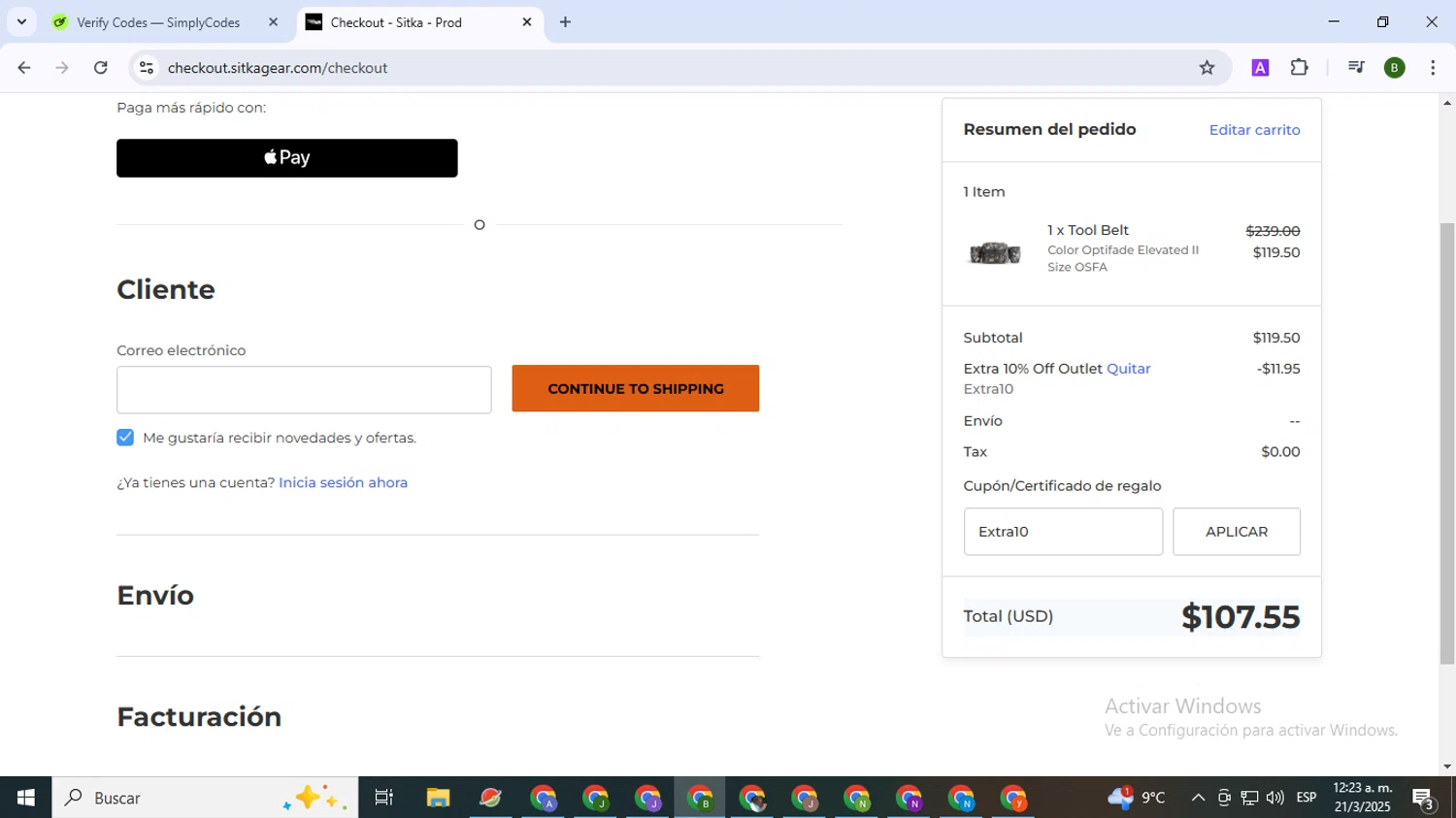Open Task View in the taskbar
Viewport: 1456px width, 818px height.
[383, 798]
